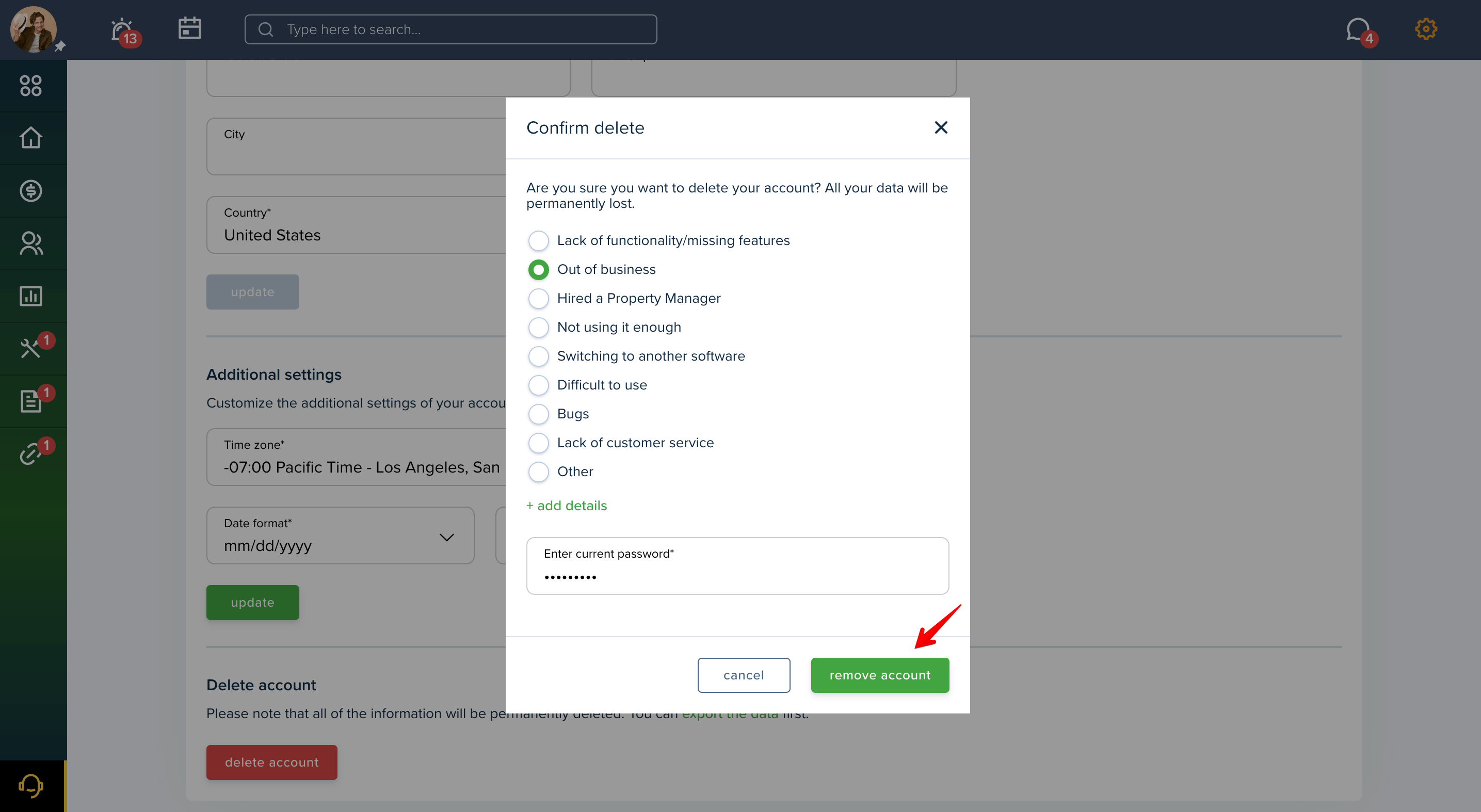Focus the City input field
1481x812 pixels.
356,147
